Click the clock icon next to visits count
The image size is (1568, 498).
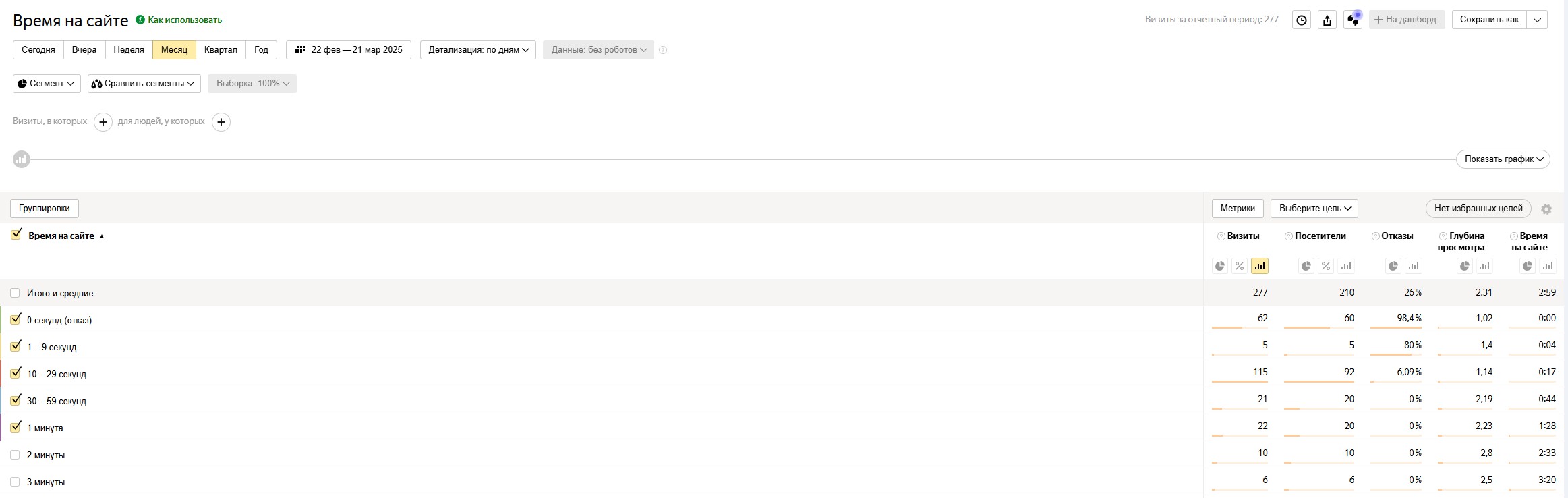1301,20
